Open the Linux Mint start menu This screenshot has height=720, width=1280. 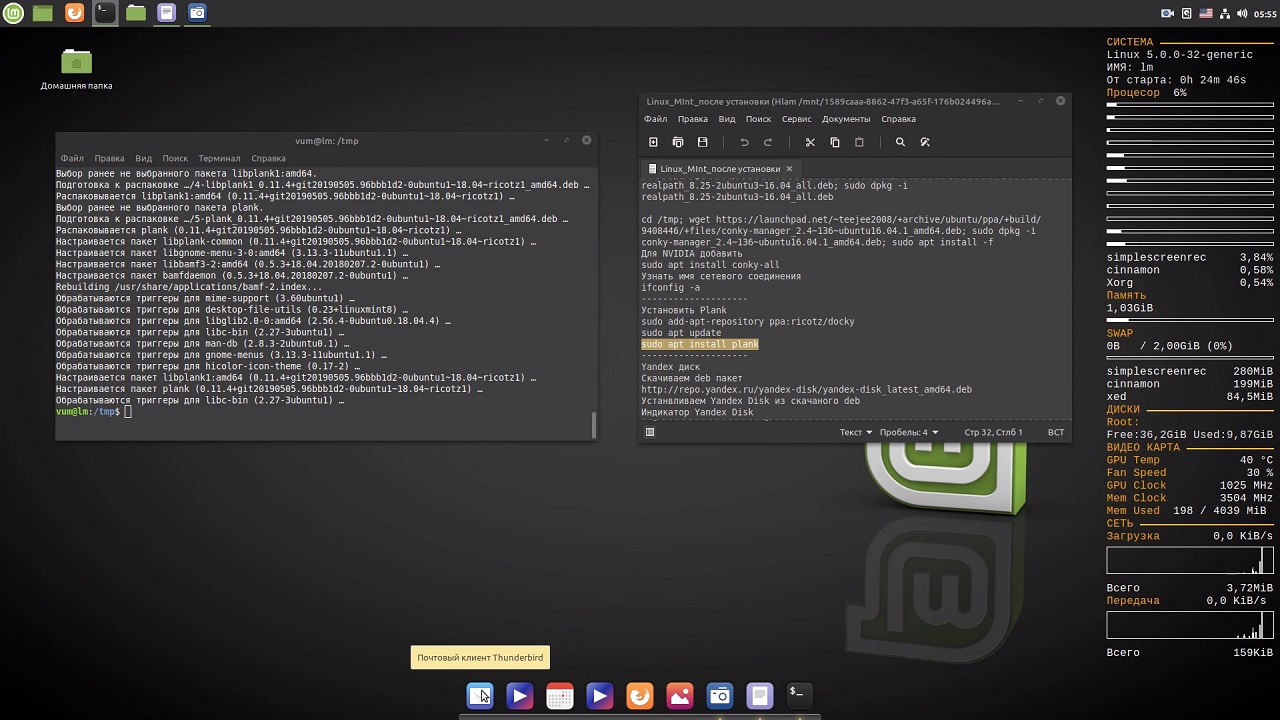click(x=14, y=13)
